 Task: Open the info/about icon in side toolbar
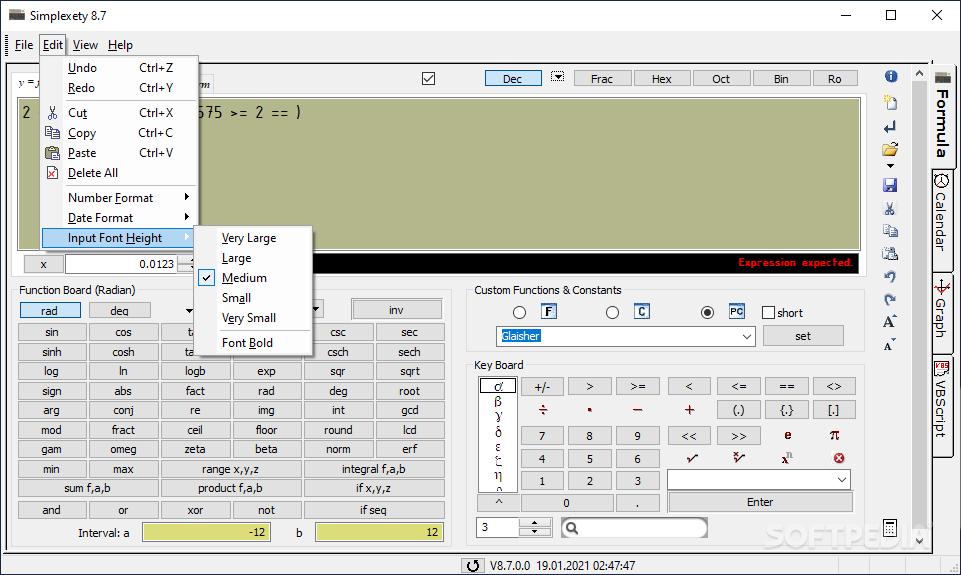[x=891, y=76]
